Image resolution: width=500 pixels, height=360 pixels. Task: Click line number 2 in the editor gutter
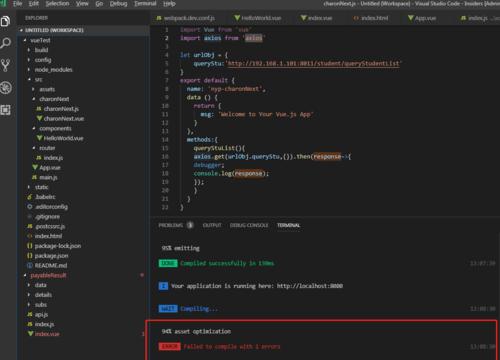[166, 38]
